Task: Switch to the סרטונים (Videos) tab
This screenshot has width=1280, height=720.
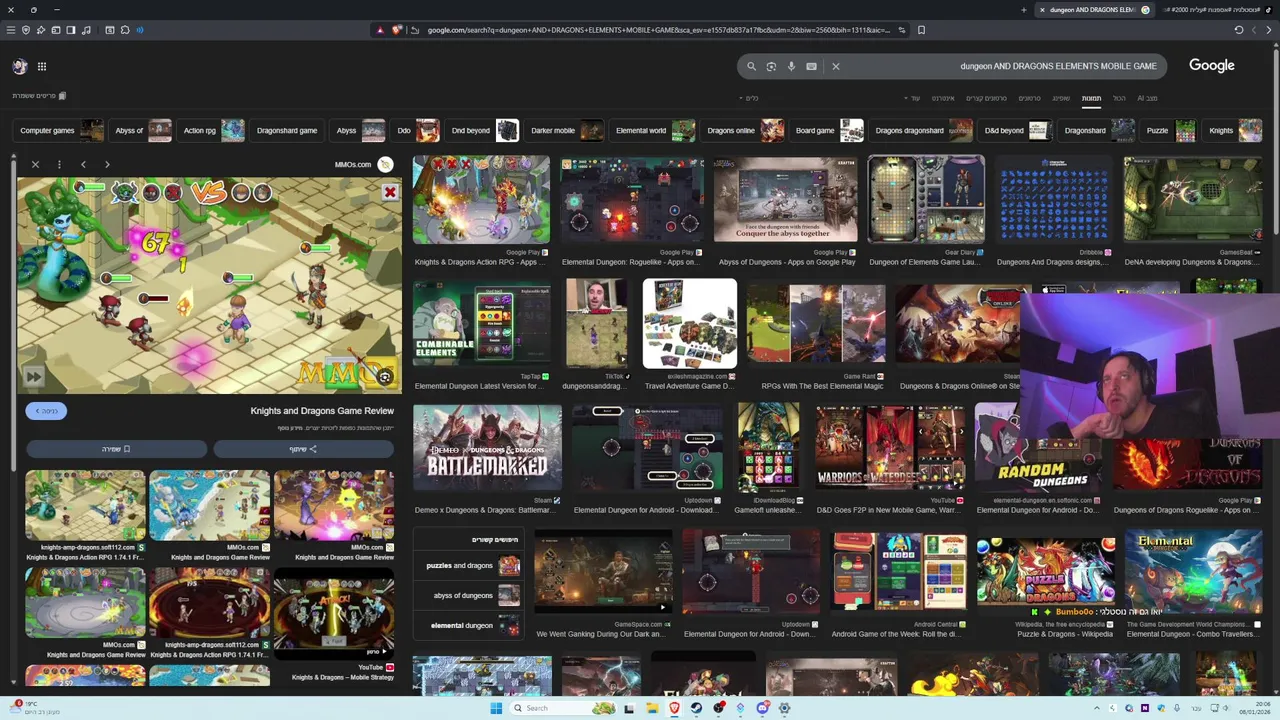Action: [x=1029, y=98]
